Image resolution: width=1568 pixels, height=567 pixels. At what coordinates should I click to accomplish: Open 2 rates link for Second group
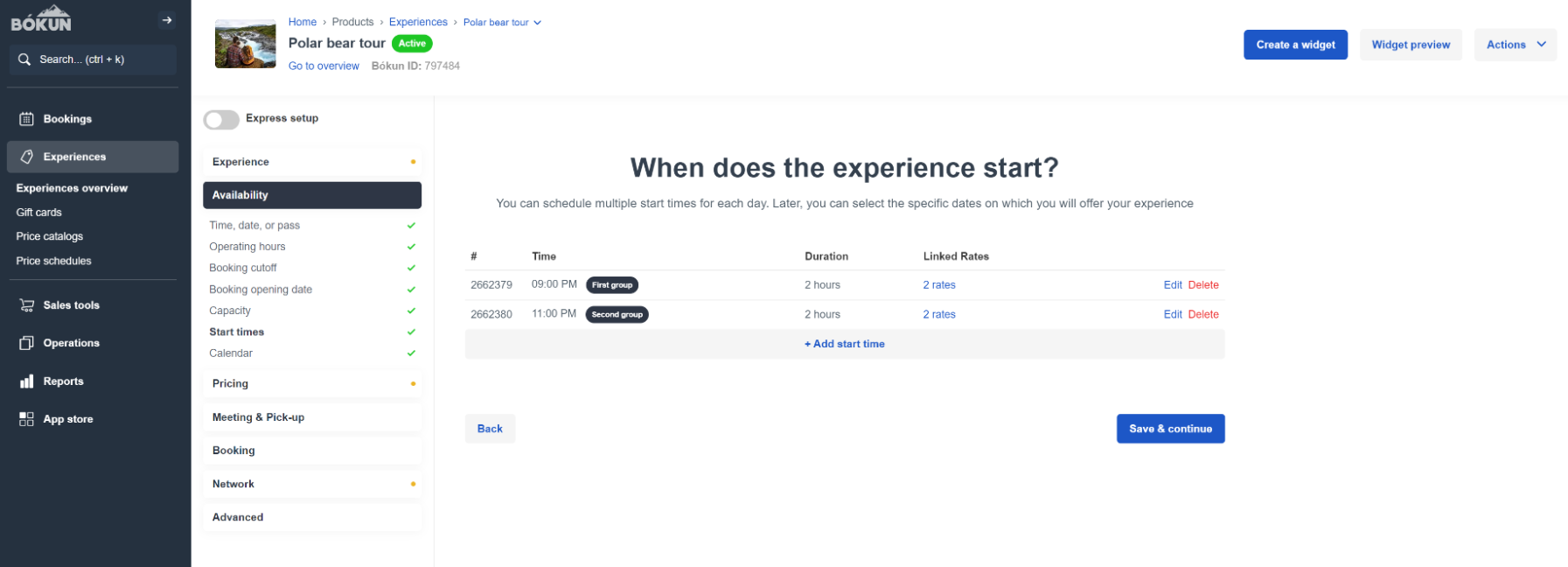pyautogui.click(x=939, y=314)
